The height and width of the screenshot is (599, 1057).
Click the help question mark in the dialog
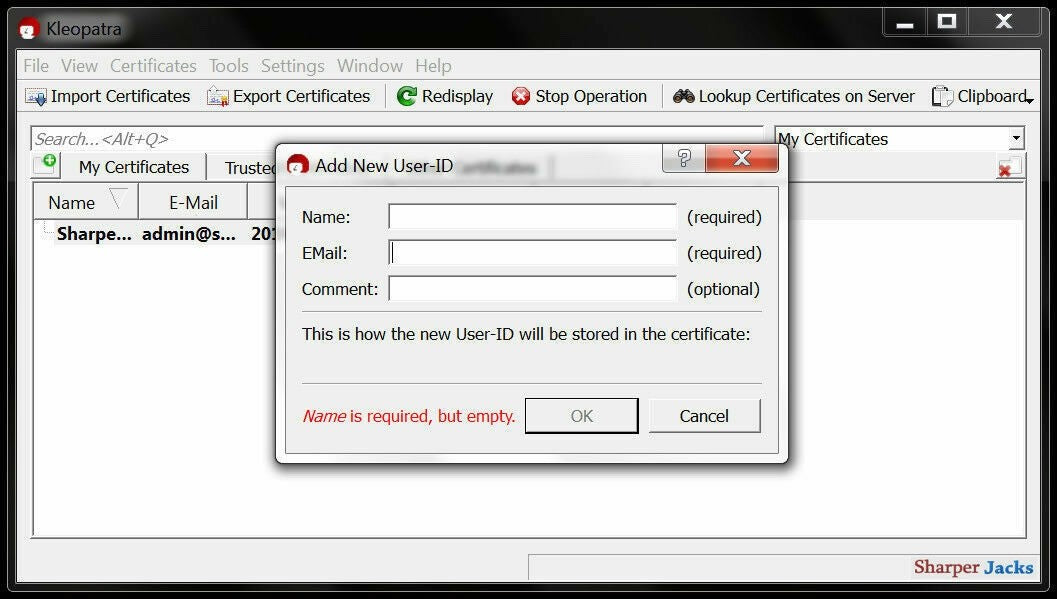pyautogui.click(x=682, y=158)
